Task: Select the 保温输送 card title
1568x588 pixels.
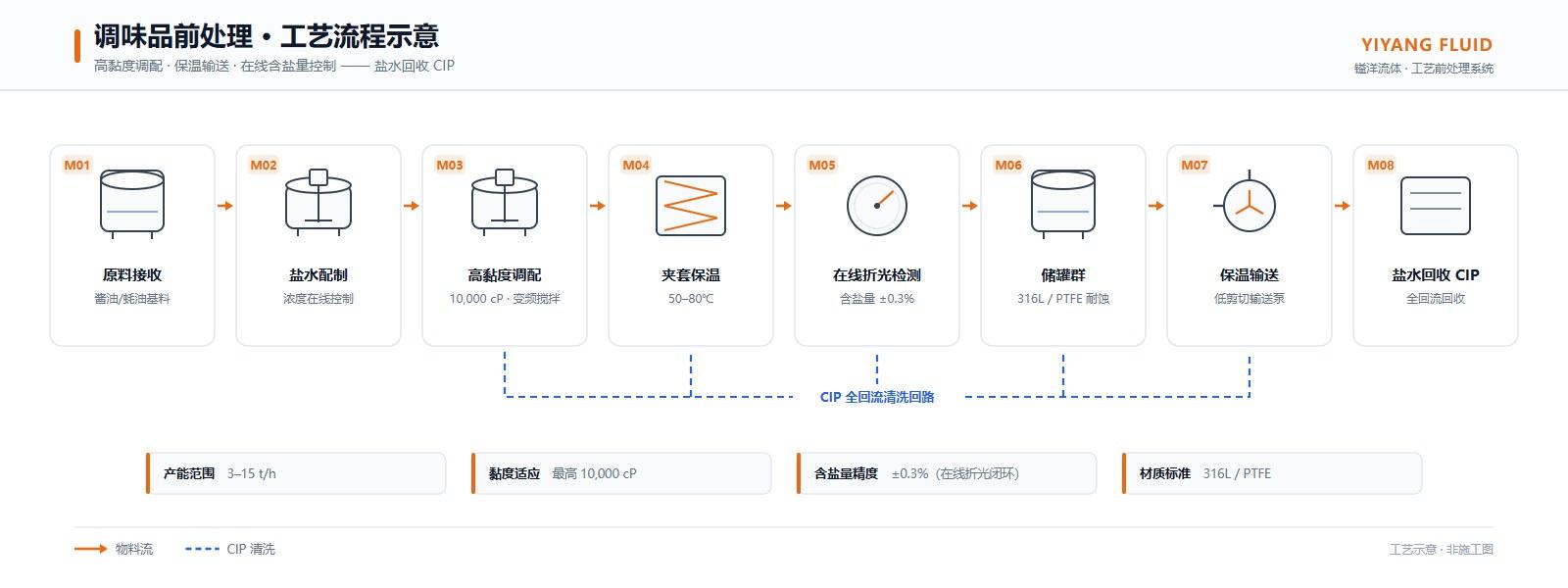Action: [1249, 275]
